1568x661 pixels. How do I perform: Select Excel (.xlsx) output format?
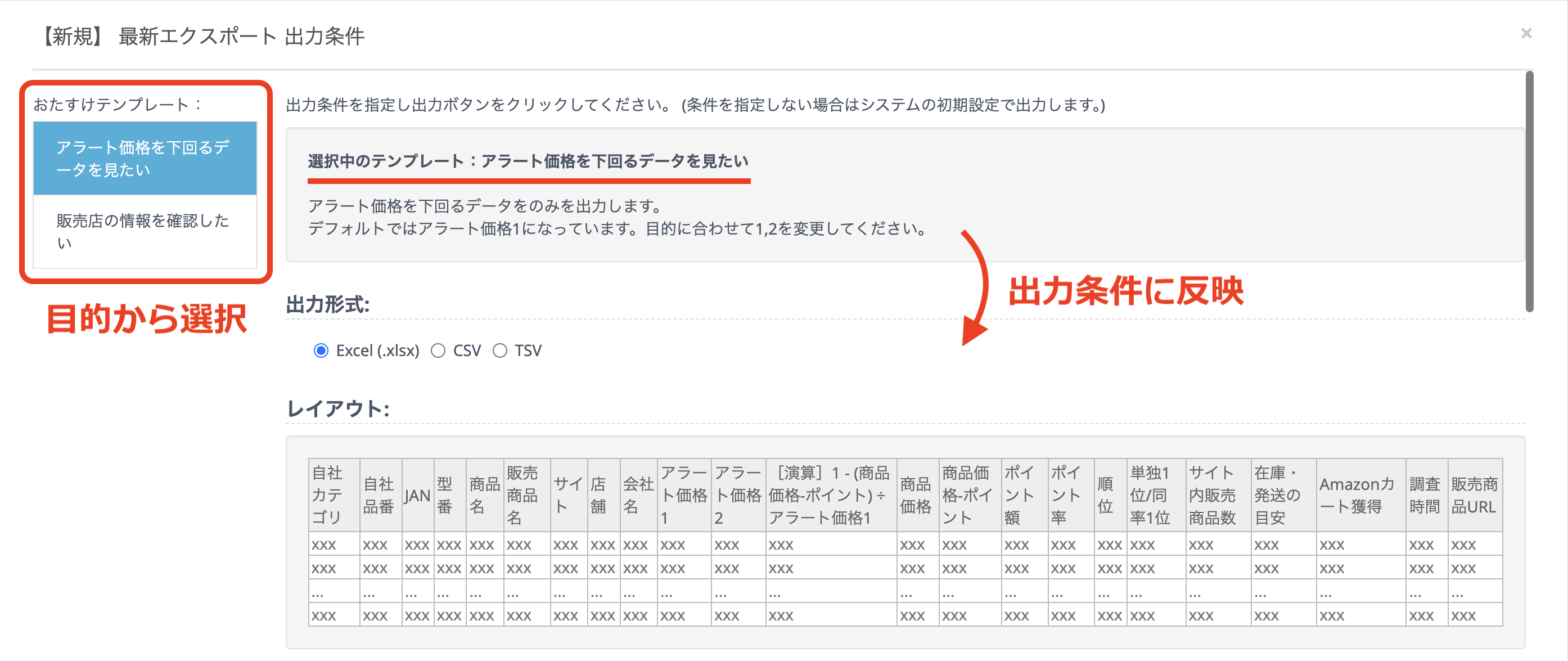pos(321,350)
